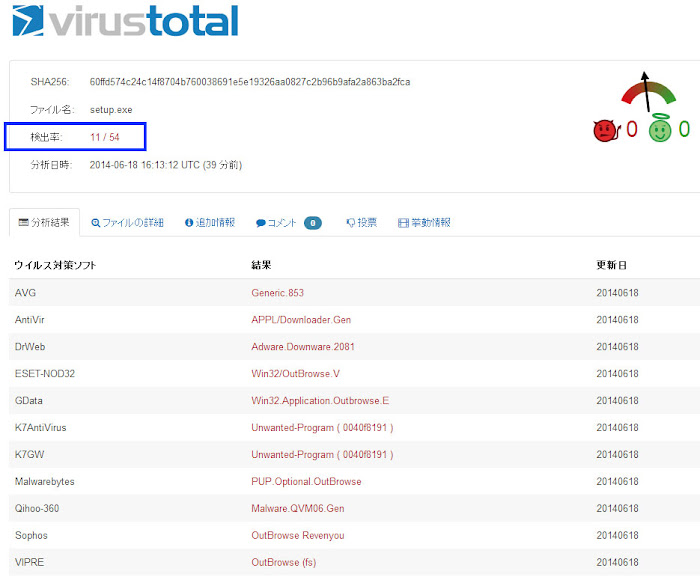
Task: Switch to the ファイルの詳細 tab
Action: tap(127, 222)
